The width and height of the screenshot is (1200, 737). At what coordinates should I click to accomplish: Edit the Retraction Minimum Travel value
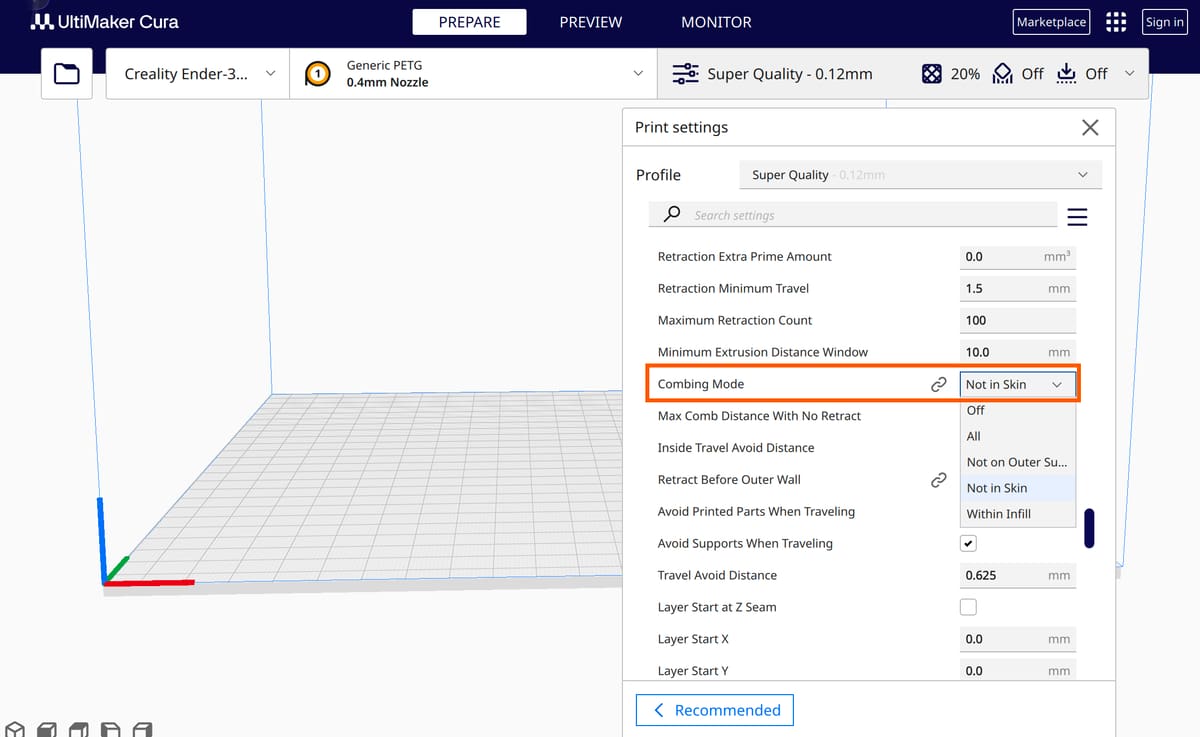point(1018,289)
